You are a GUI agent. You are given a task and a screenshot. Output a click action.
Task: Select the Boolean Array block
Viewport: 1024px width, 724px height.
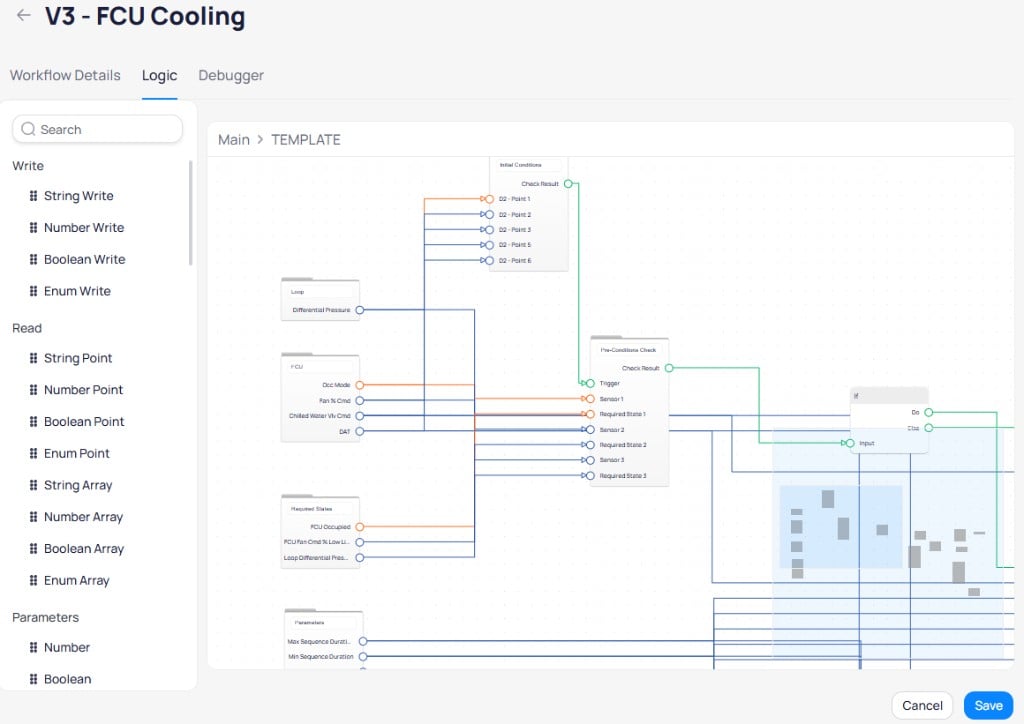point(84,548)
